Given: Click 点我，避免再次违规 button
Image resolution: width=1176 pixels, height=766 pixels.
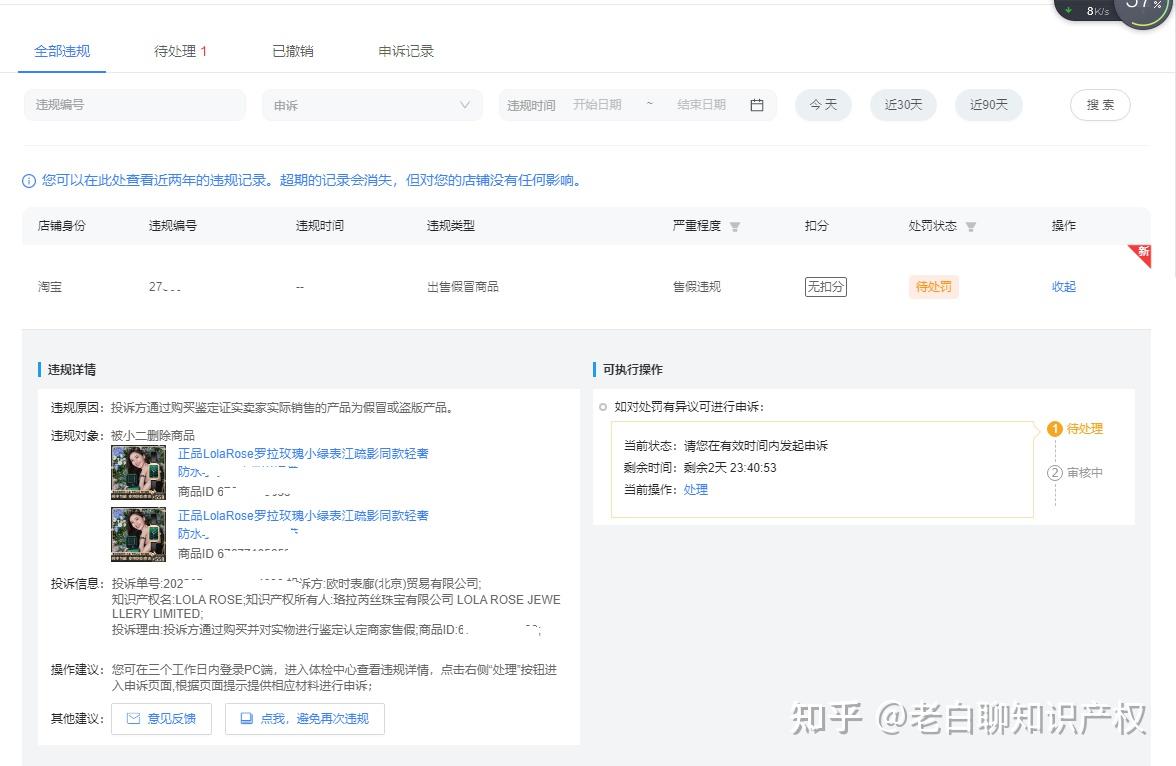Looking at the screenshot, I should (x=304, y=719).
